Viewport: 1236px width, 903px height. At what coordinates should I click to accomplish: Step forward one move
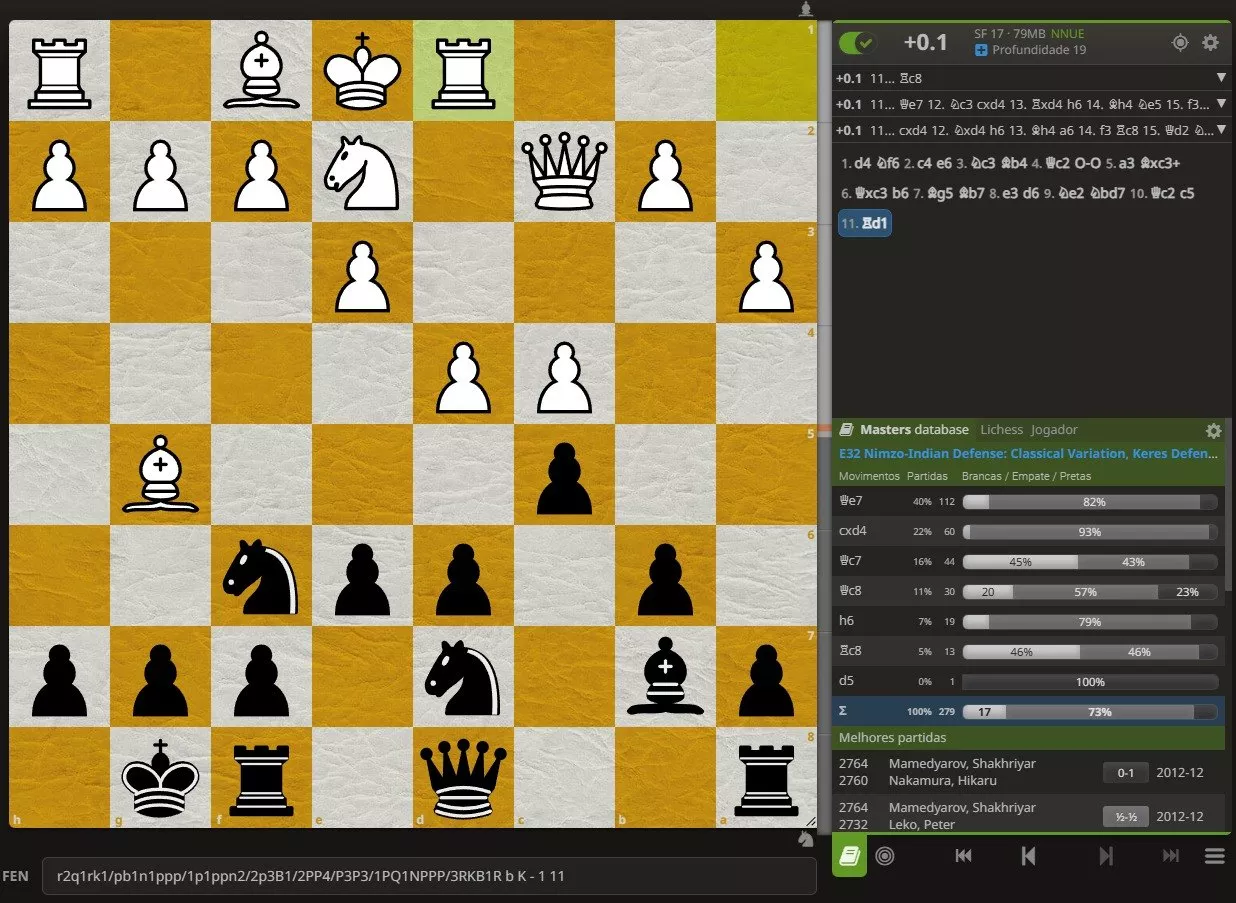point(1106,856)
